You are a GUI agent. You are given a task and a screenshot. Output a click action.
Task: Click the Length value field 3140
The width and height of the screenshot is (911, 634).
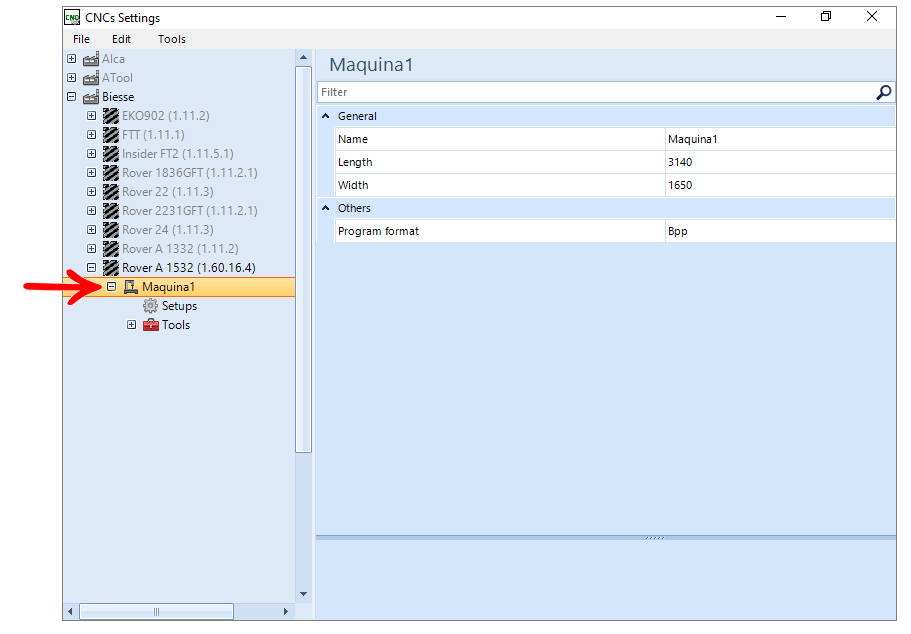pos(780,162)
